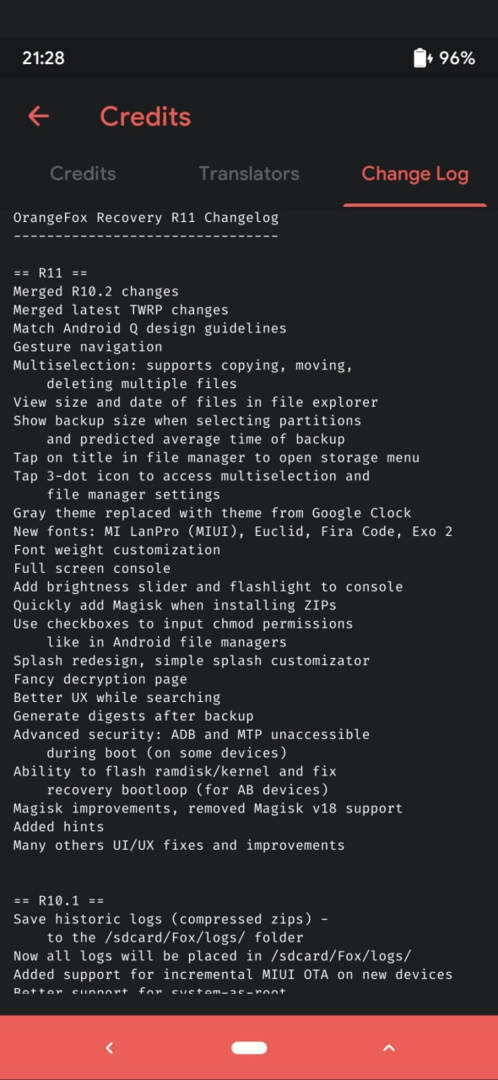Select the Change Log tab
Screen dimensions: 498x1080
point(415,174)
